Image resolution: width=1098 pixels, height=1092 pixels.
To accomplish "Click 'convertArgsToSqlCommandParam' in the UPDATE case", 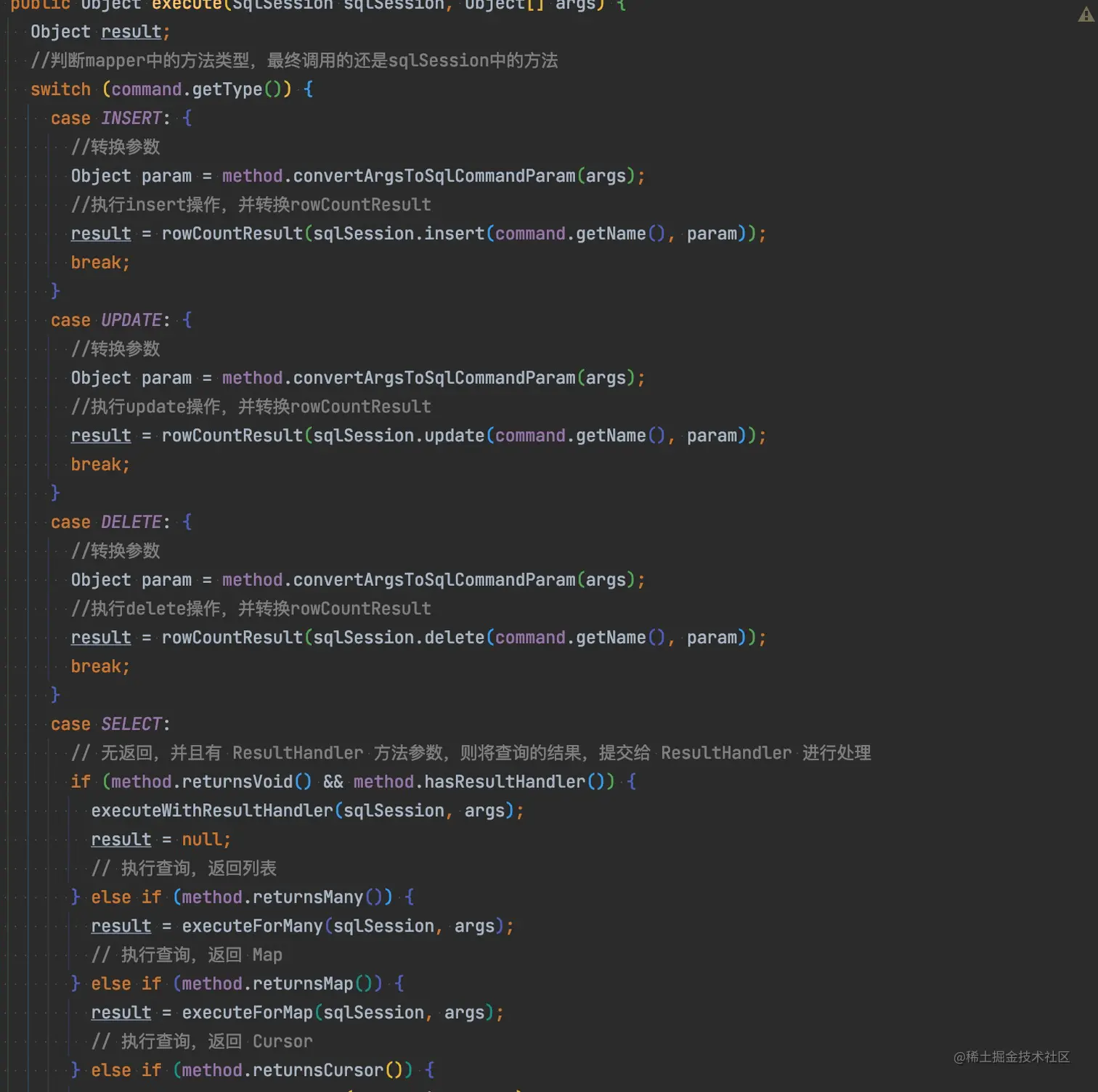I will [x=434, y=378].
